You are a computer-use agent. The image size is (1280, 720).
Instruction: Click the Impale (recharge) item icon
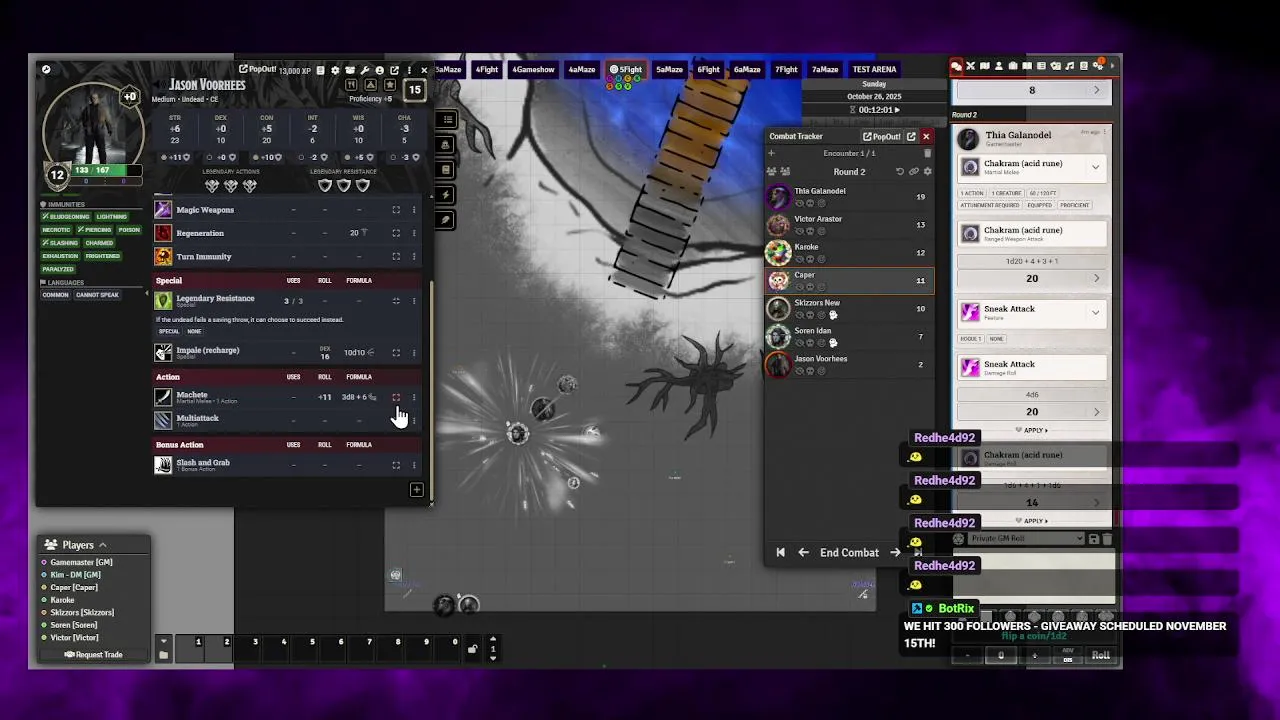[163, 352]
